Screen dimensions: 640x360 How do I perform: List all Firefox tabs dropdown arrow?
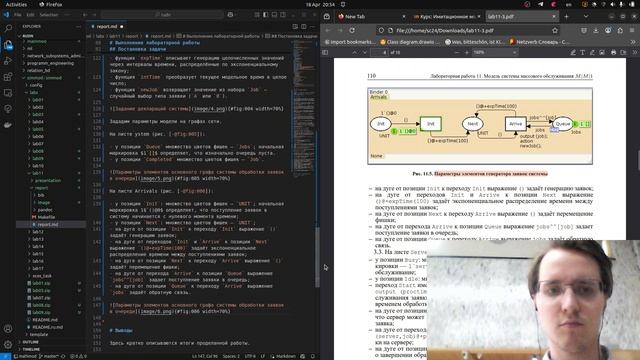pyautogui.click(x=586, y=17)
